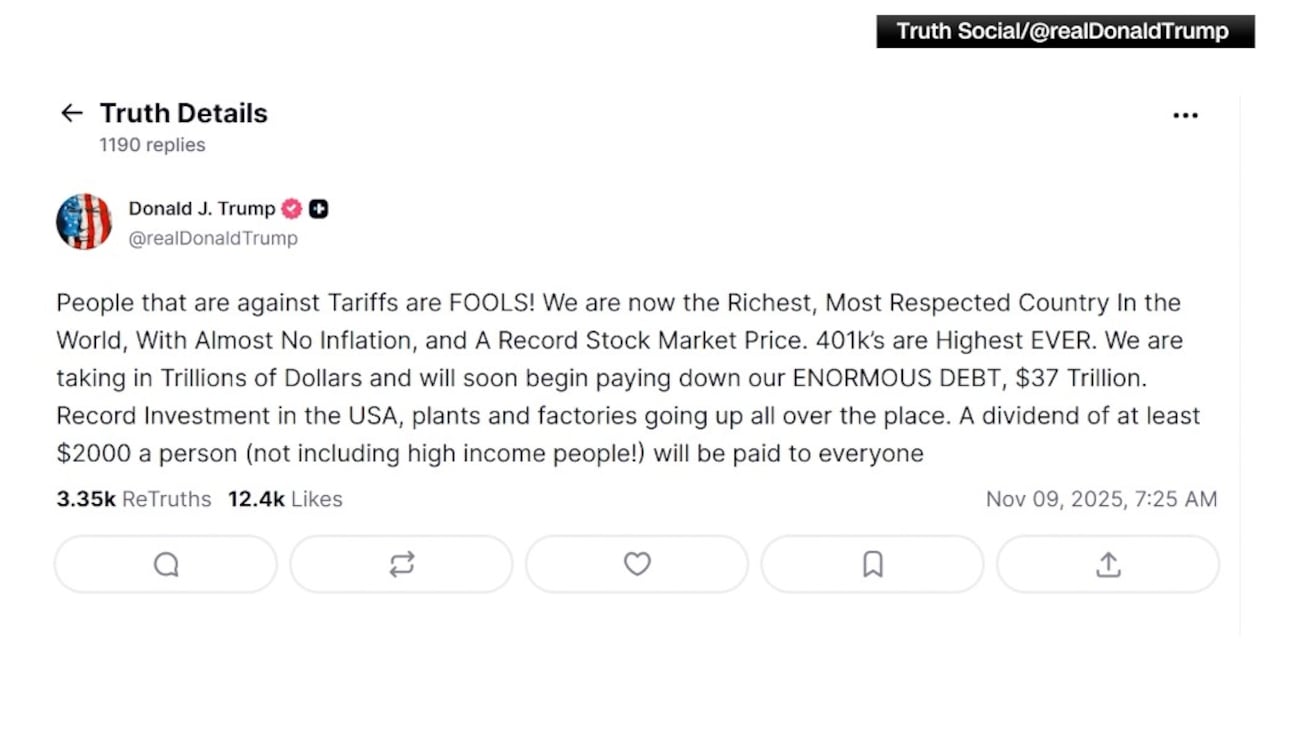Viewport: 1300px width, 729px height.
Task: Click the back arrow beside Truth Details
Action: pyautogui.click(x=71, y=113)
